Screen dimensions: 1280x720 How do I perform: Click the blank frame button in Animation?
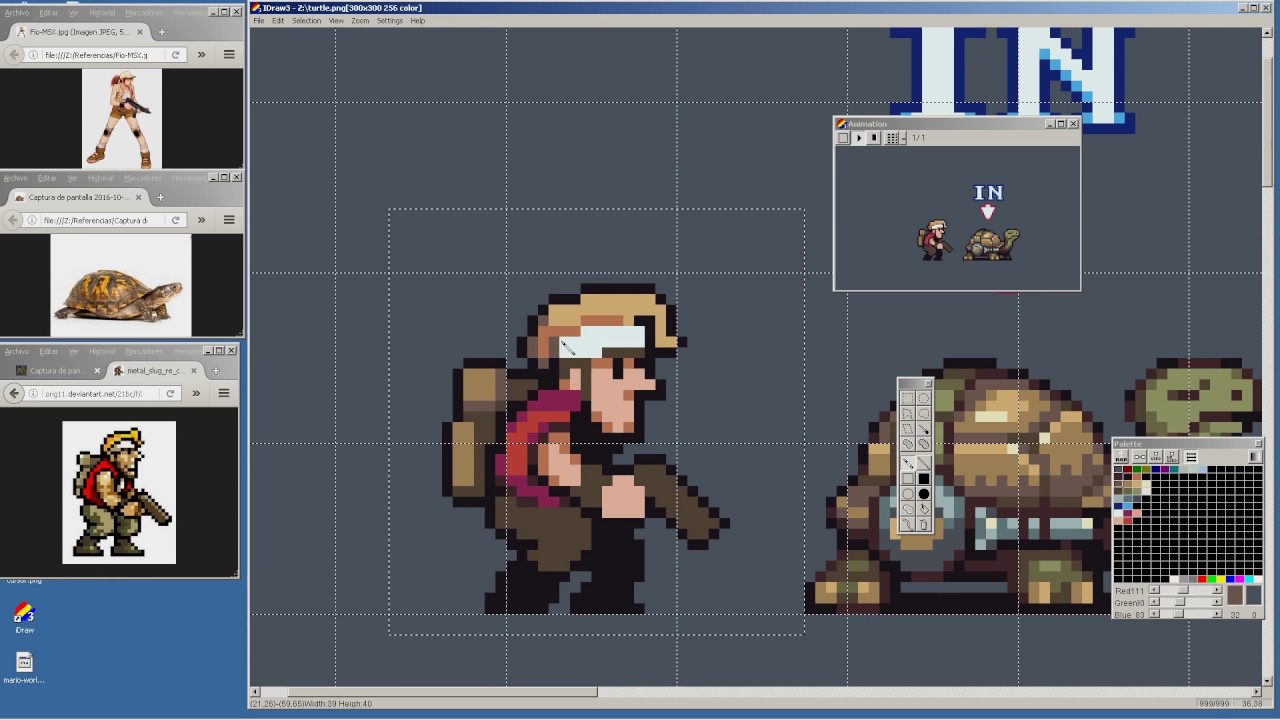(x=843, y=138)
